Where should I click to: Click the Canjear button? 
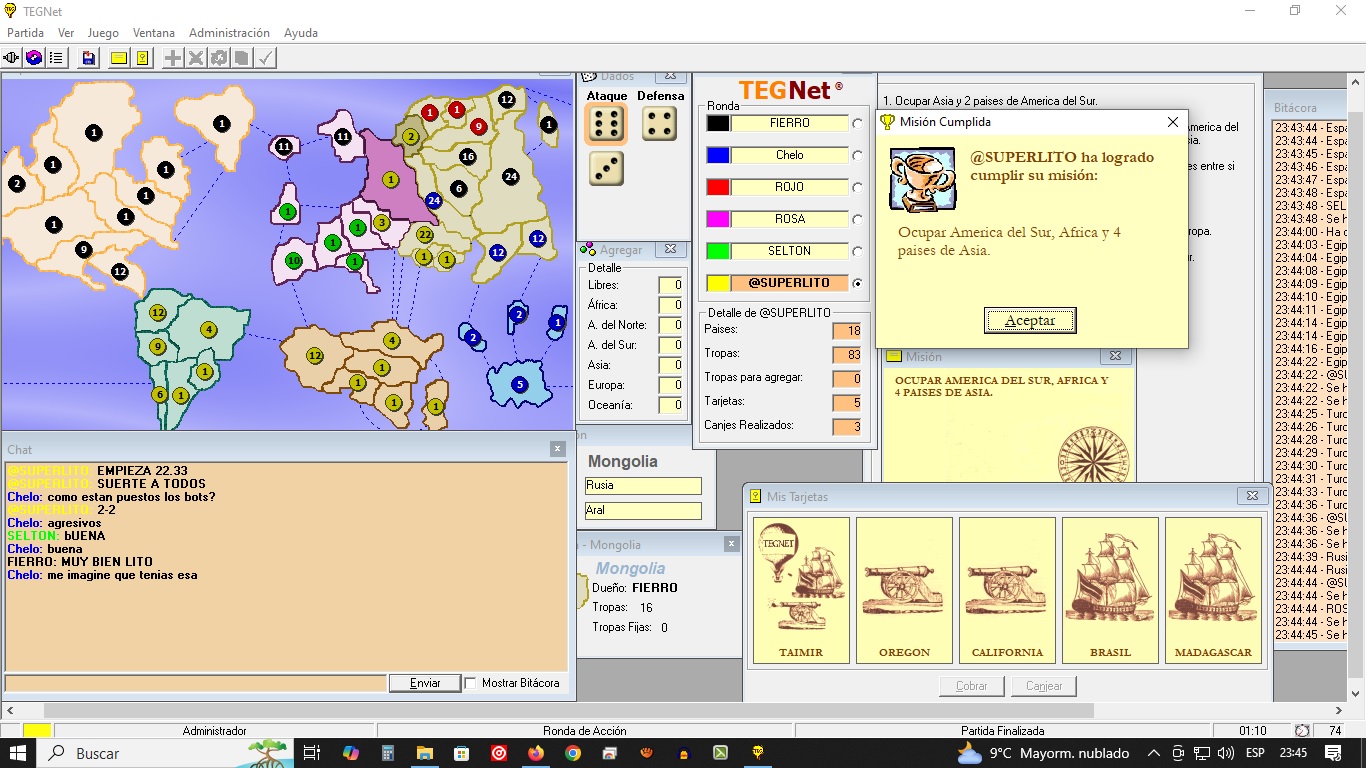(1044, 686)
